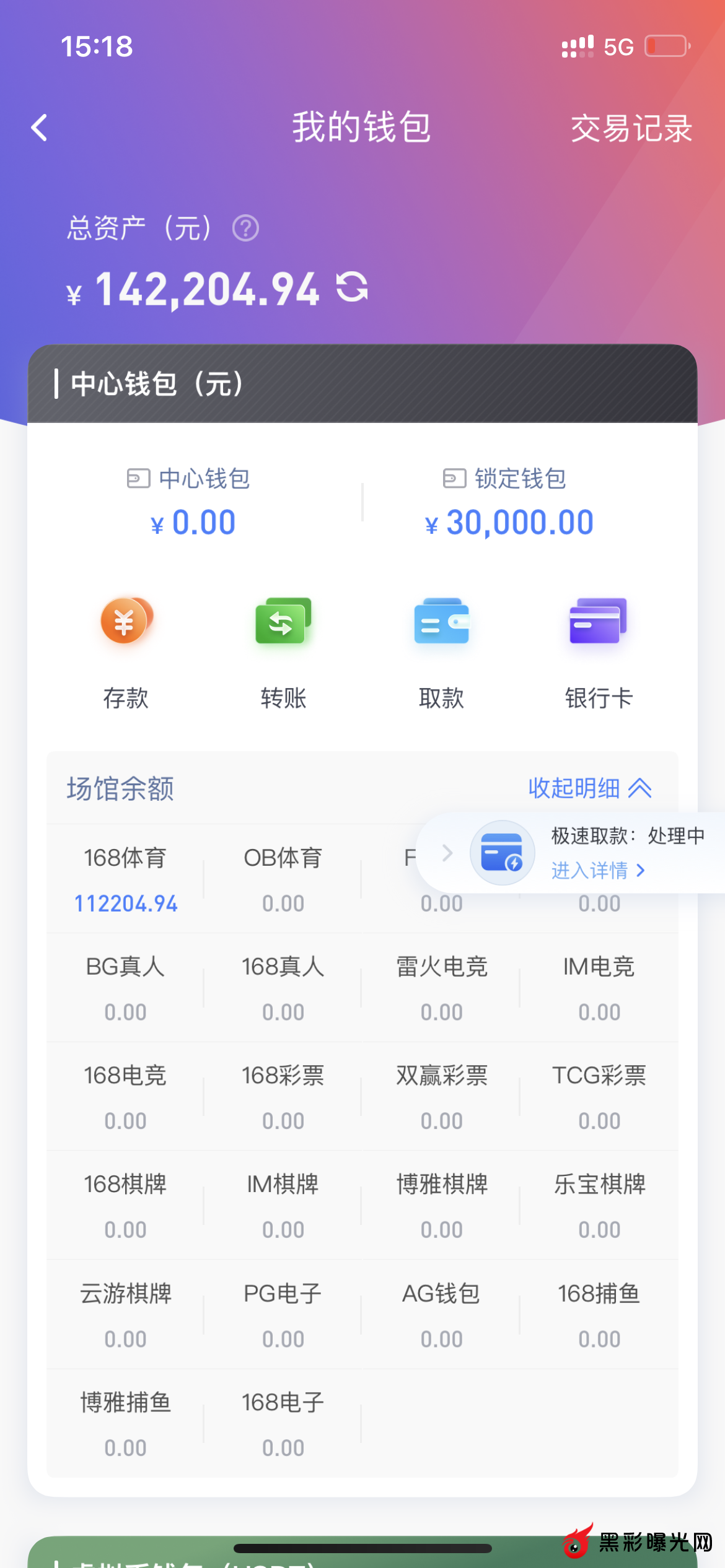Screen dimensions: 725x1568
Task: Select the 168捕鱼 venue entry
Action: (x=599, y=1315)
